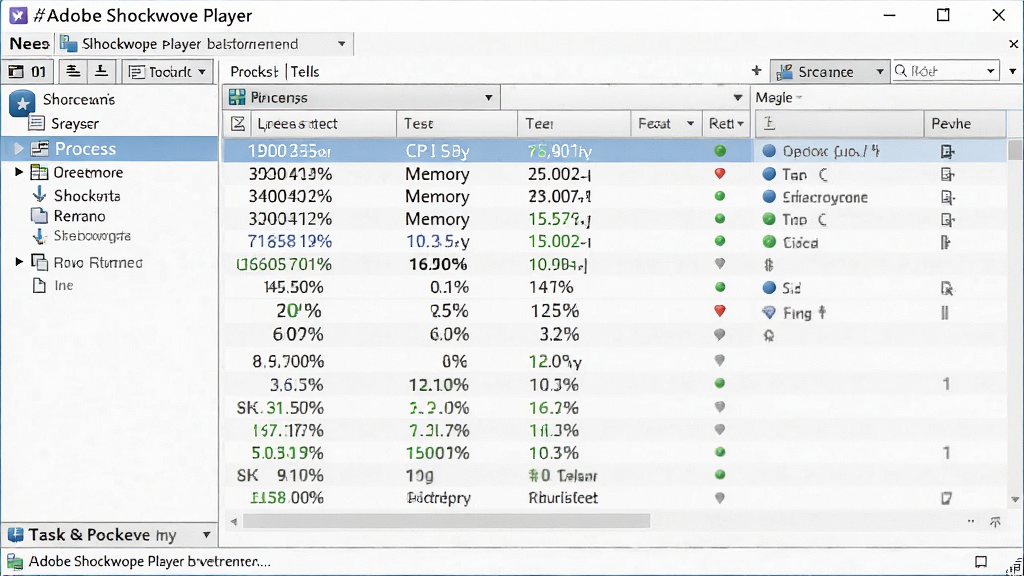Click the 71658 19% cell
This screenshot has width=1024, height=576.
click(290, 241)
